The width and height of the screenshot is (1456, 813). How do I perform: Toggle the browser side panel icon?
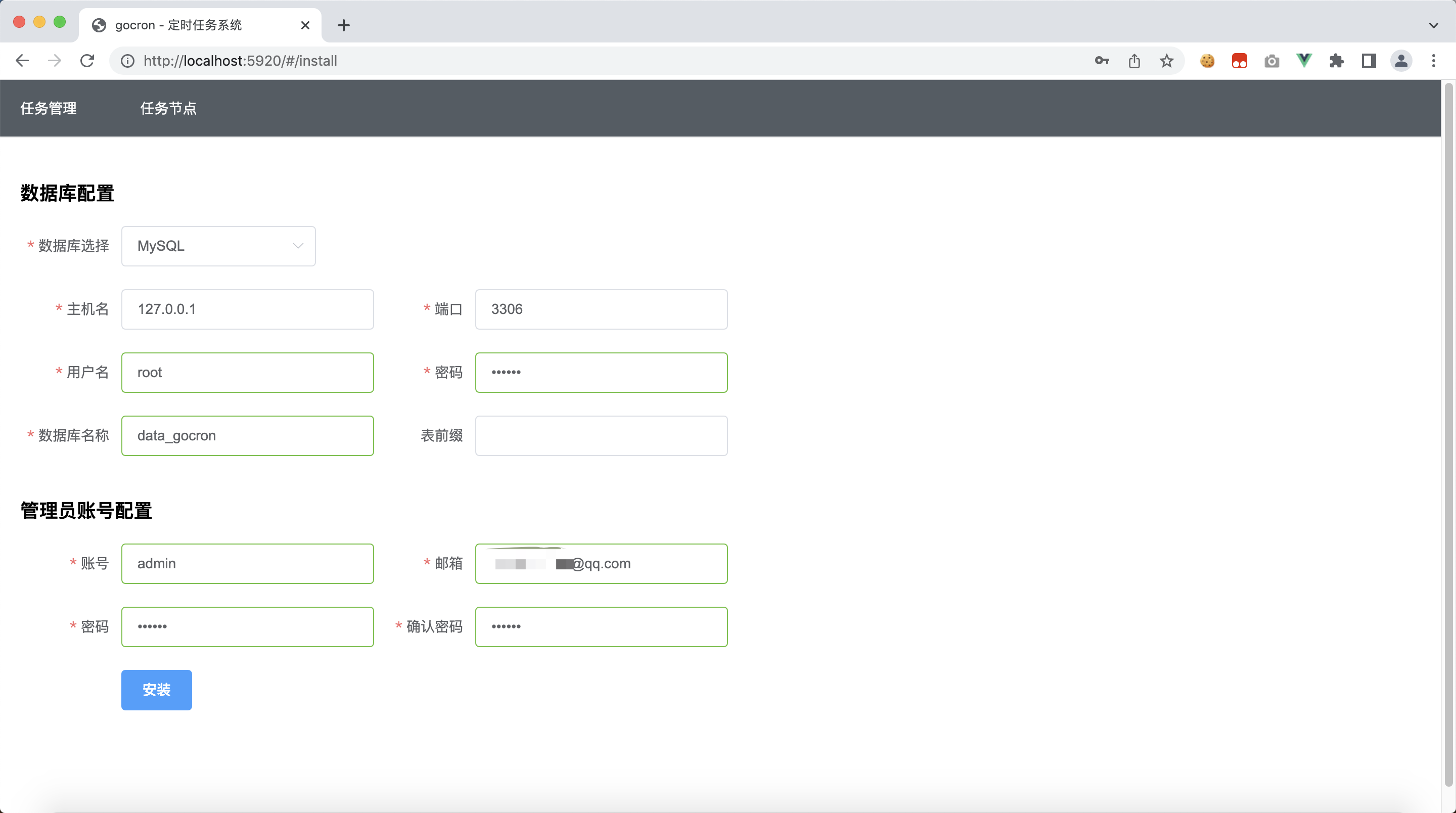[1369, 61]
